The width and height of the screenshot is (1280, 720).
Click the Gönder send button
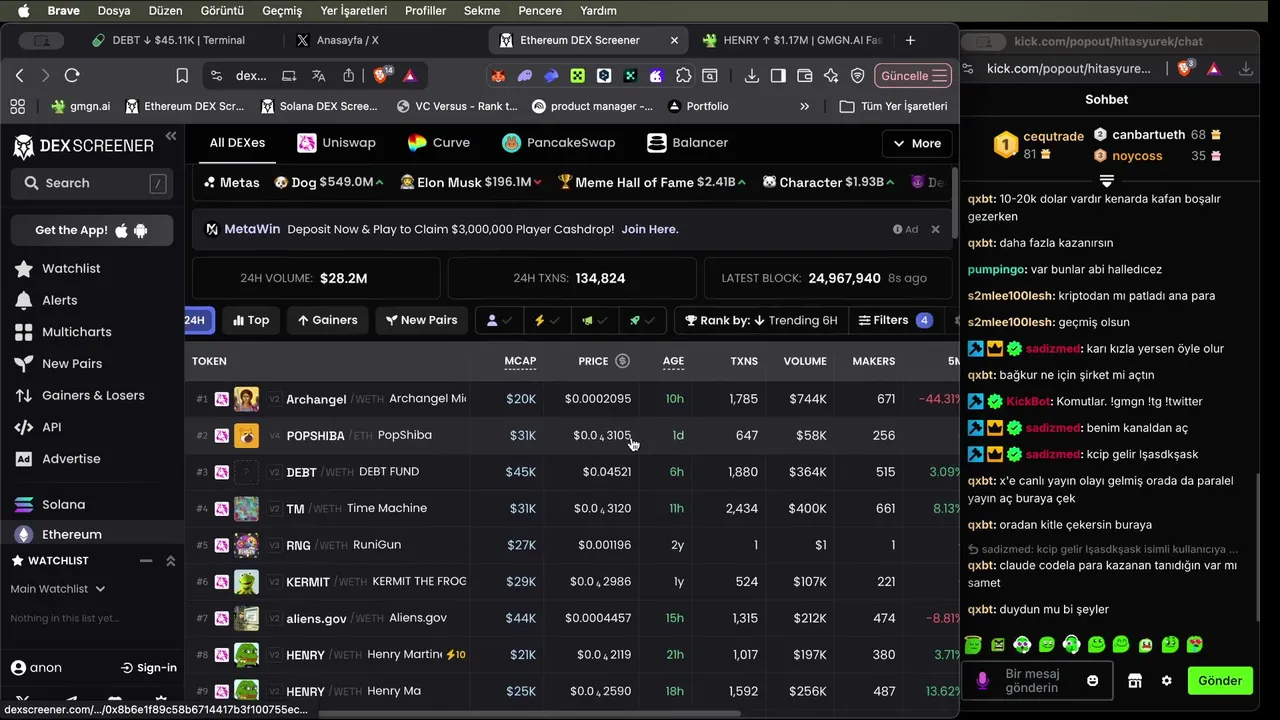click(1220, 681)
